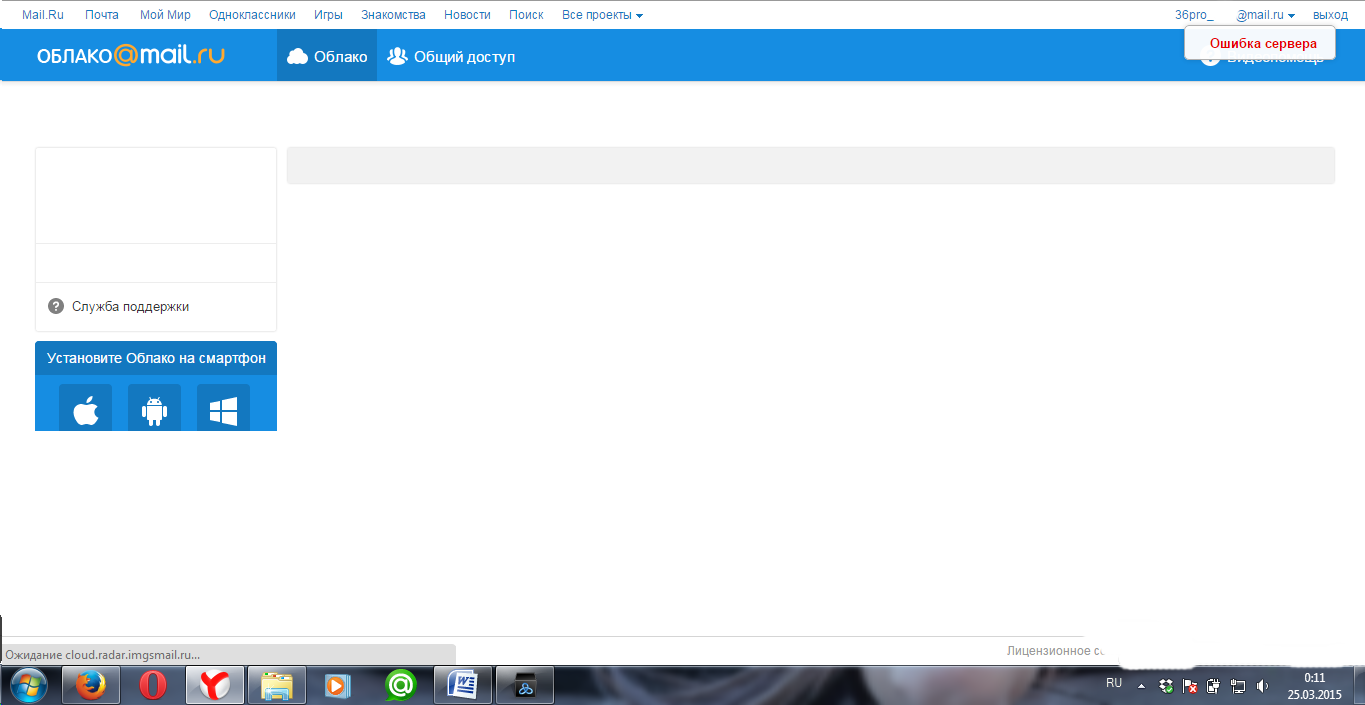The width and height of the screenshot is (1365, 705).
Task: Open the Action Center flag icon
Action: coord(1190,686)
